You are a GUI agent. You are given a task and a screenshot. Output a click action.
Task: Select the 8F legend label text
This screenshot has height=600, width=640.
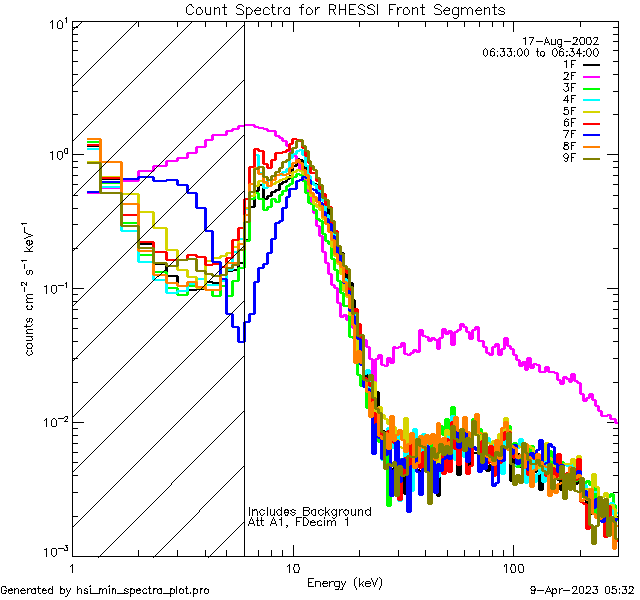(x=569, y=146)
